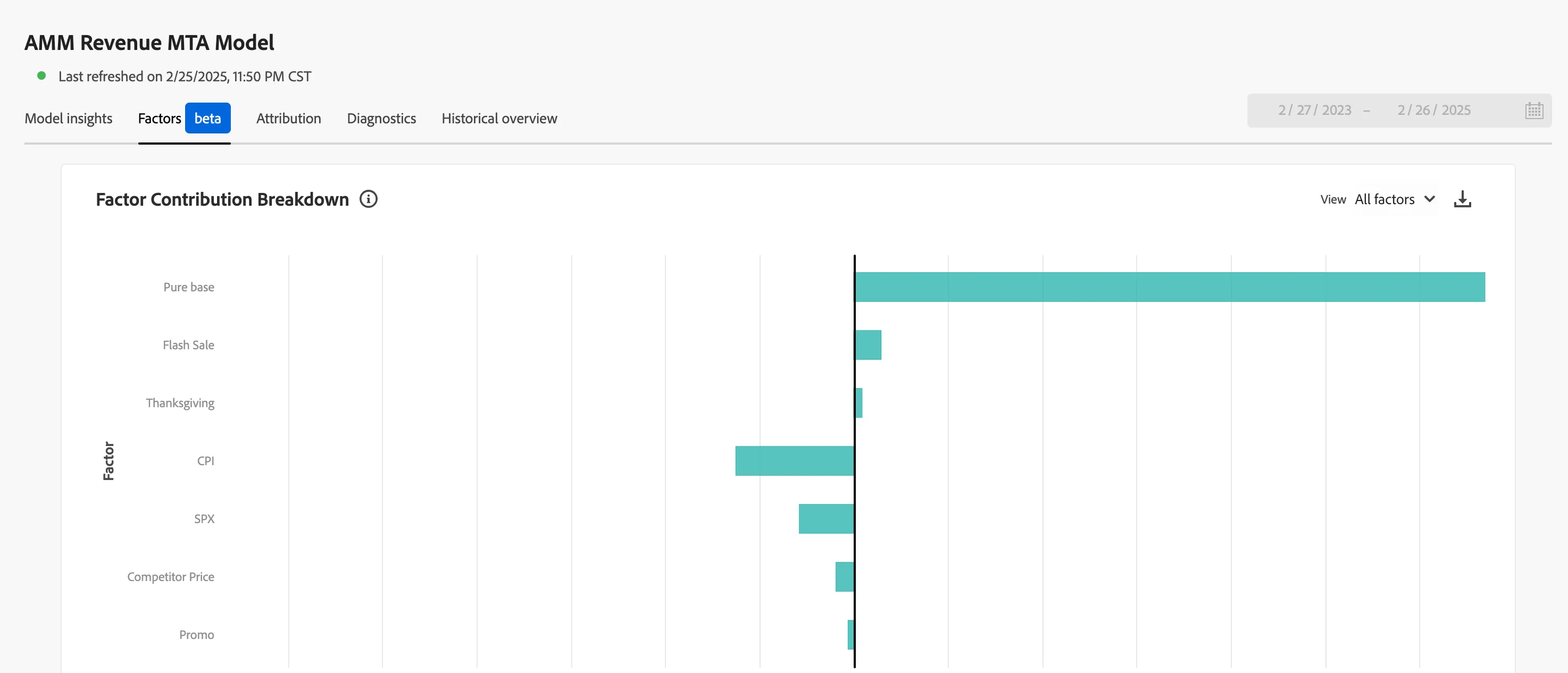Click the CPI negative bar
This screenshot has width=1568, height=673.
794,461
